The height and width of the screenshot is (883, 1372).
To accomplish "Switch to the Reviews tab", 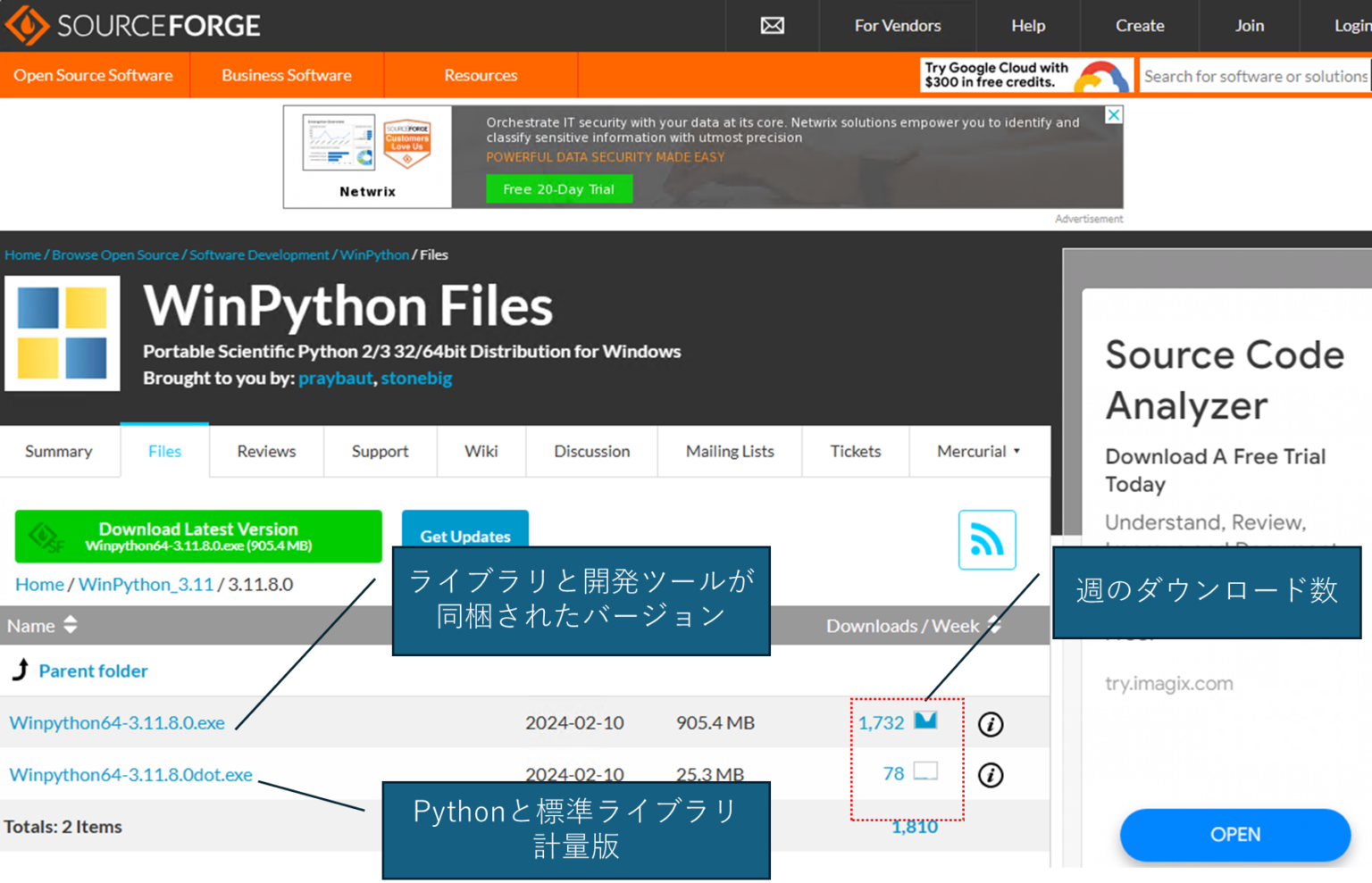I will [x=265, y=451].
